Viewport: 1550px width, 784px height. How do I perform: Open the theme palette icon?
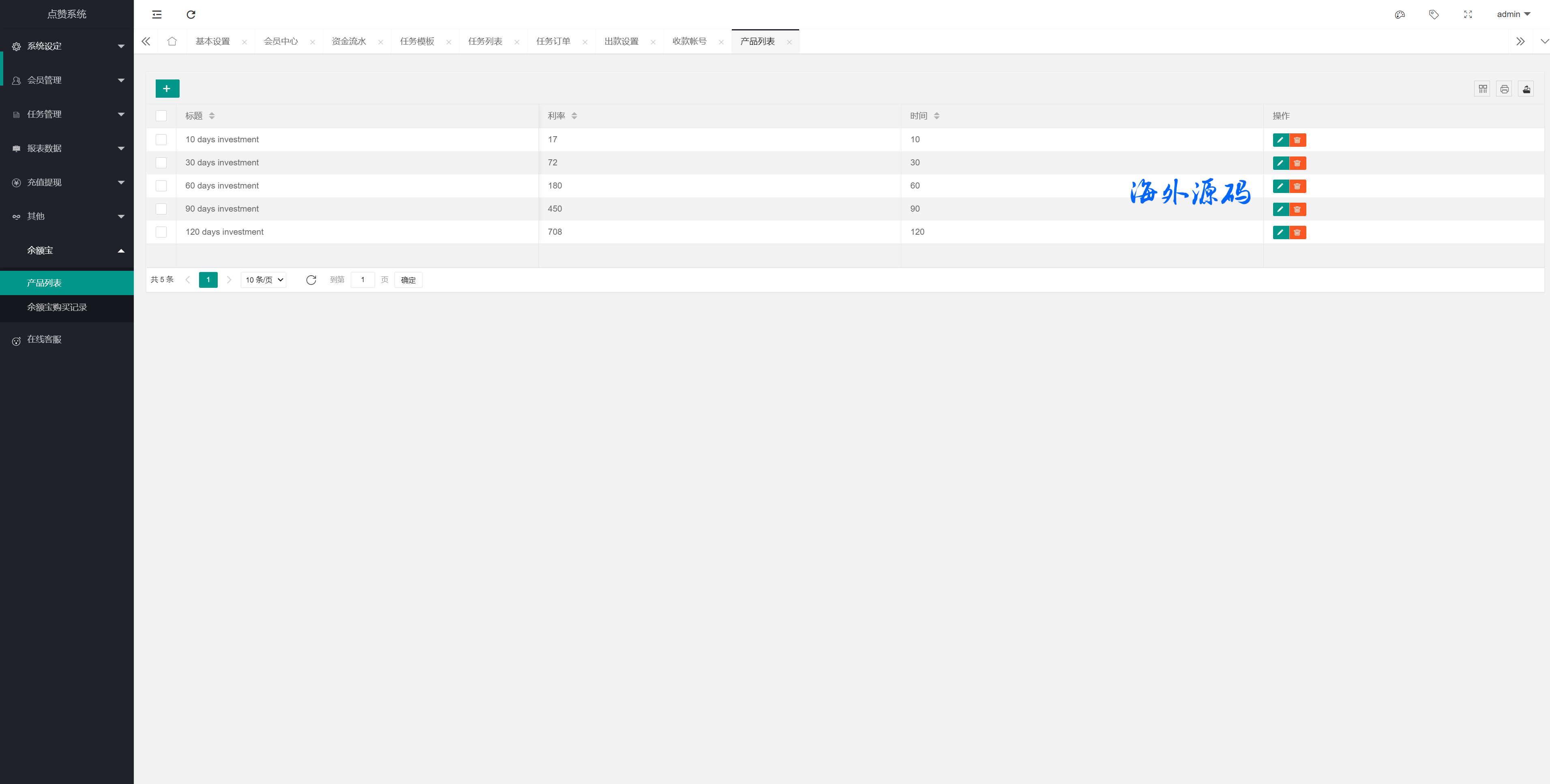click(1400, 15)
